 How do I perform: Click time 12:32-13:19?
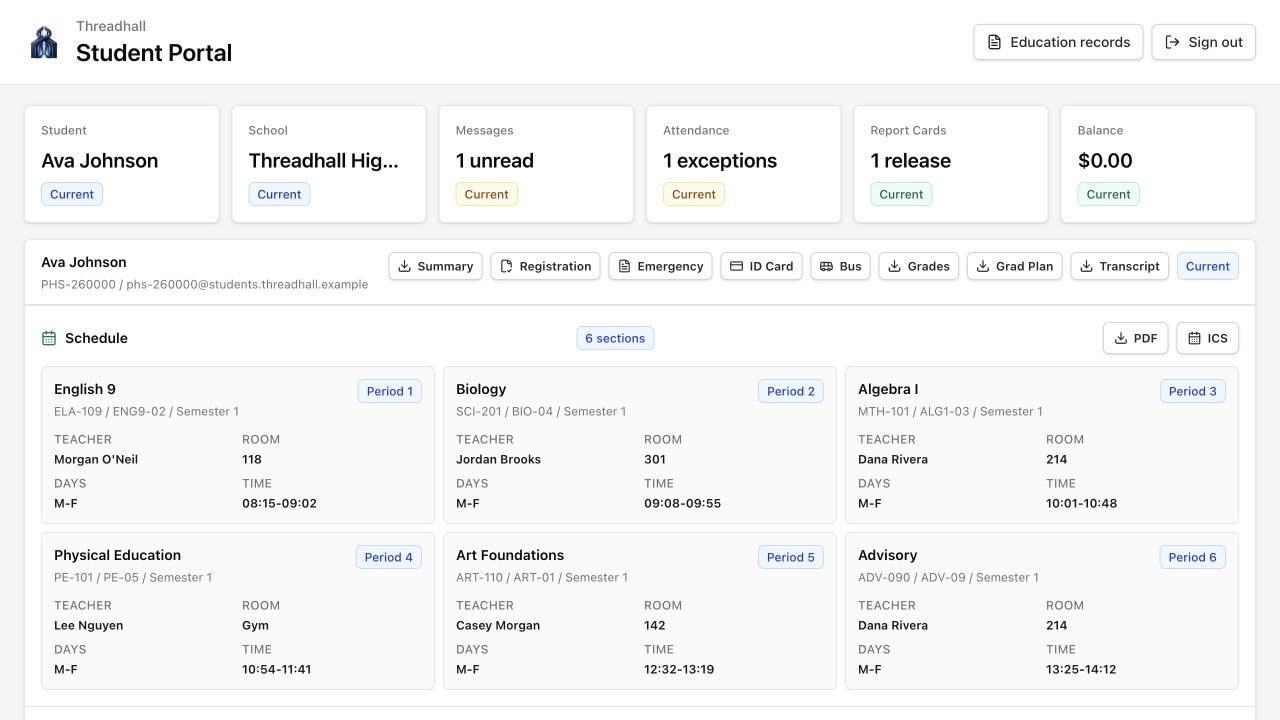tap(679, 669)
